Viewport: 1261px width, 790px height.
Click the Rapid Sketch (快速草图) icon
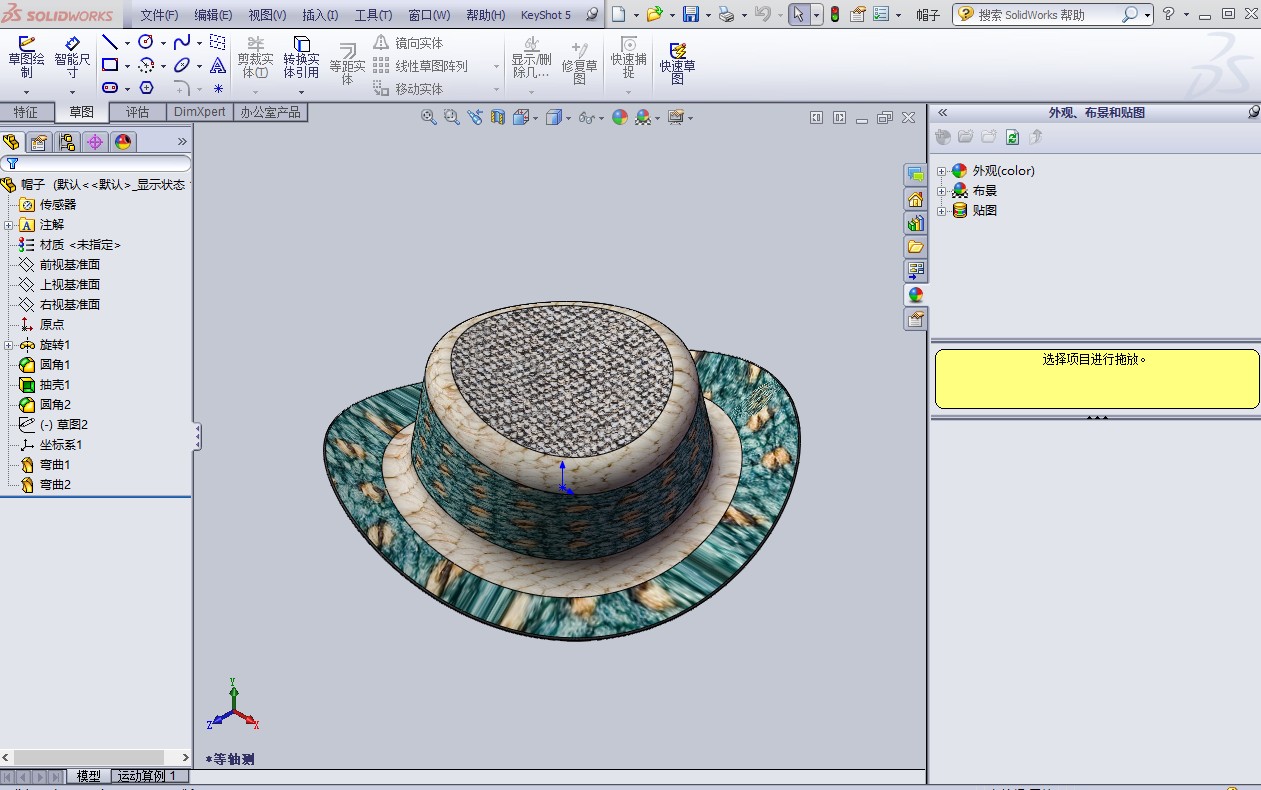coord(678,50)
